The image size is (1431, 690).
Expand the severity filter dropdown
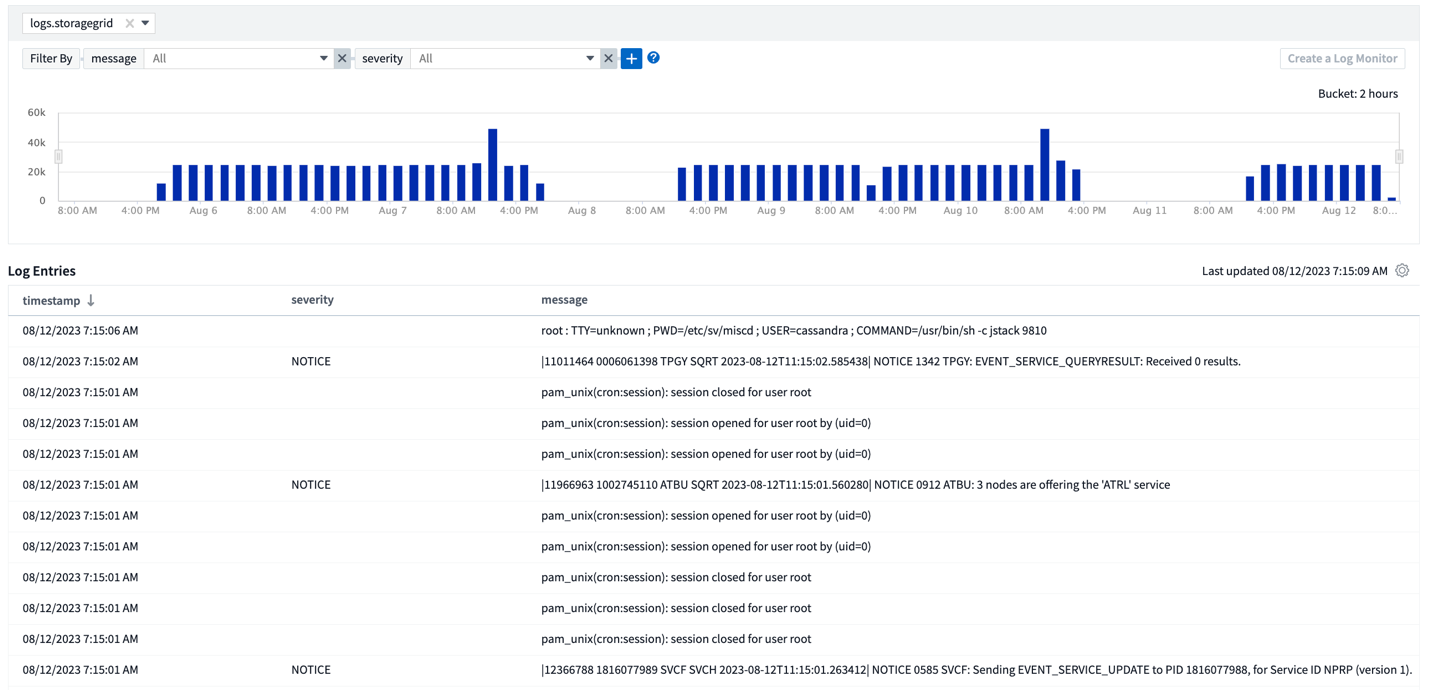coord(589,59)
